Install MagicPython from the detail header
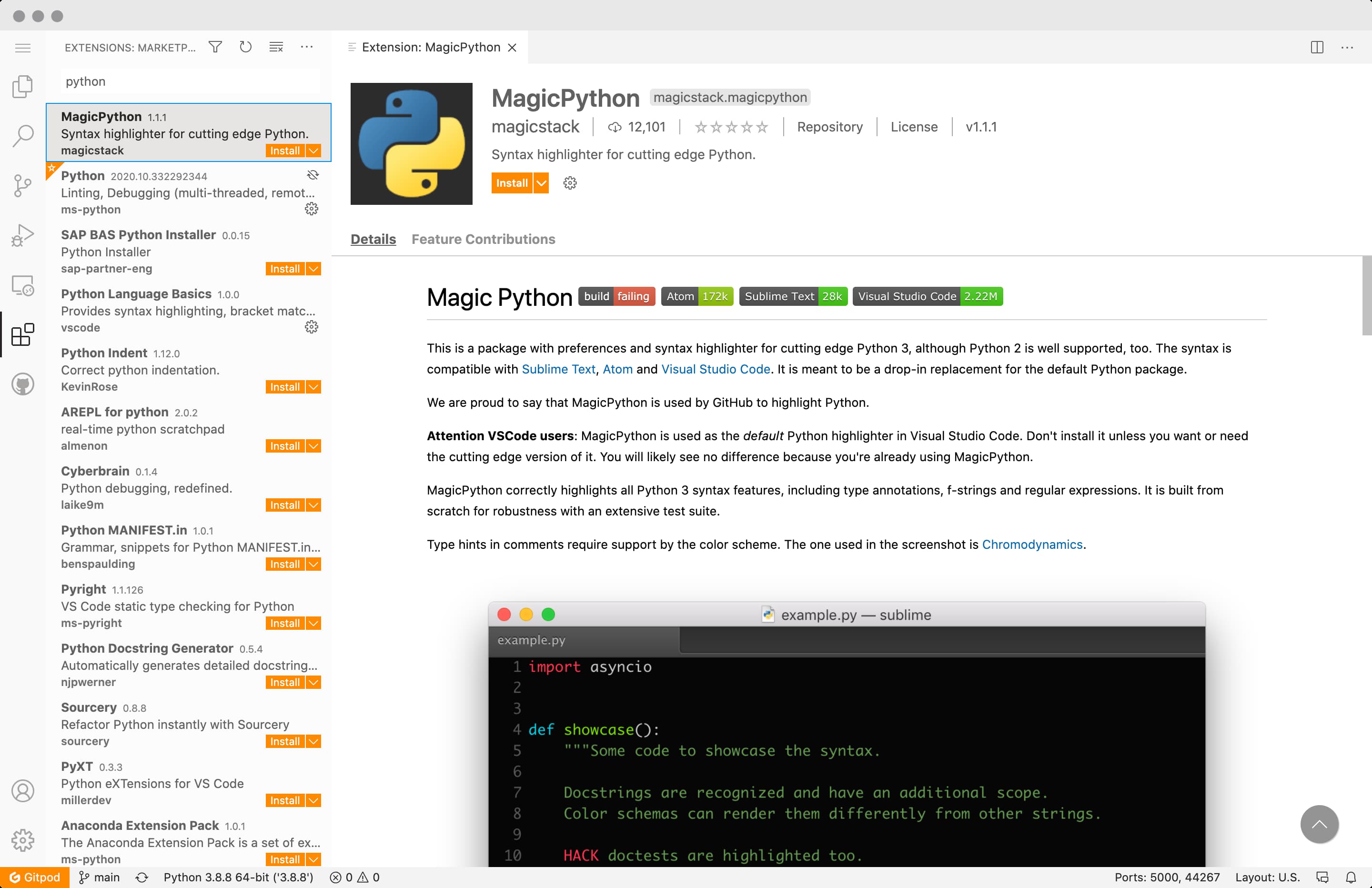Viewport: 1372px width, 888px height. [511, 183]
